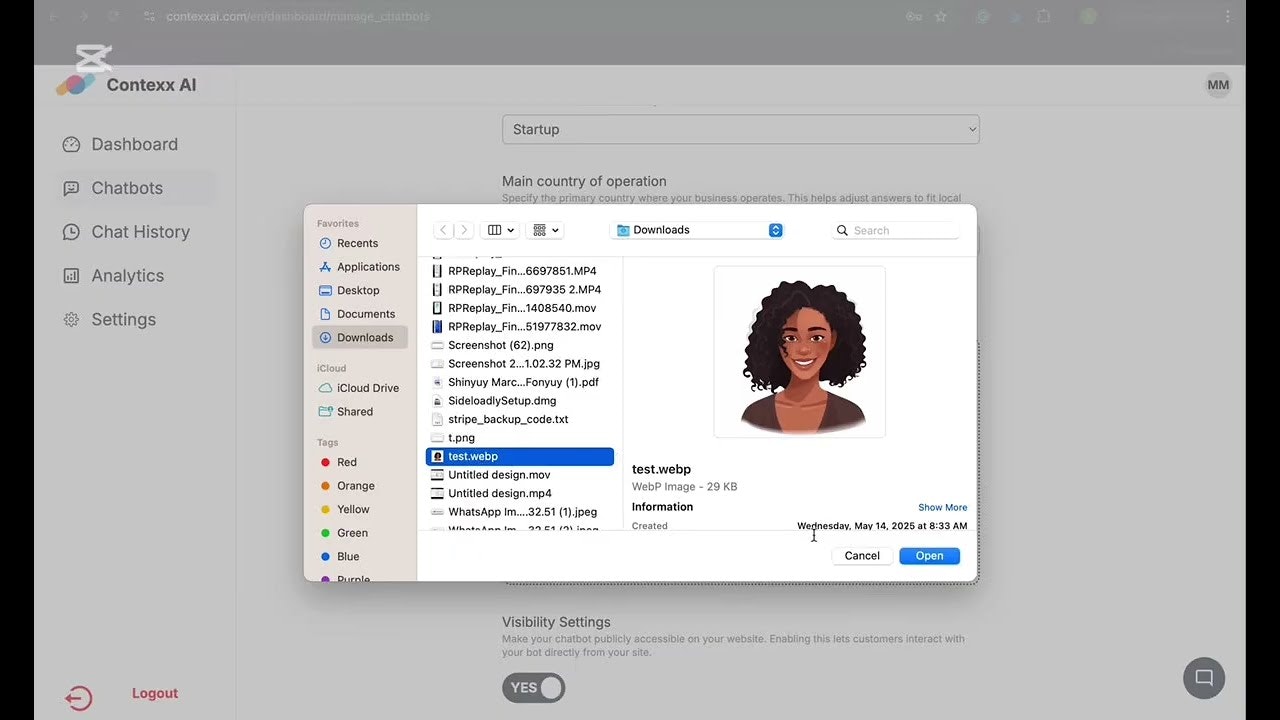Select WhatsApp Im....32.51 (1).jpeg file

[520, 512]
